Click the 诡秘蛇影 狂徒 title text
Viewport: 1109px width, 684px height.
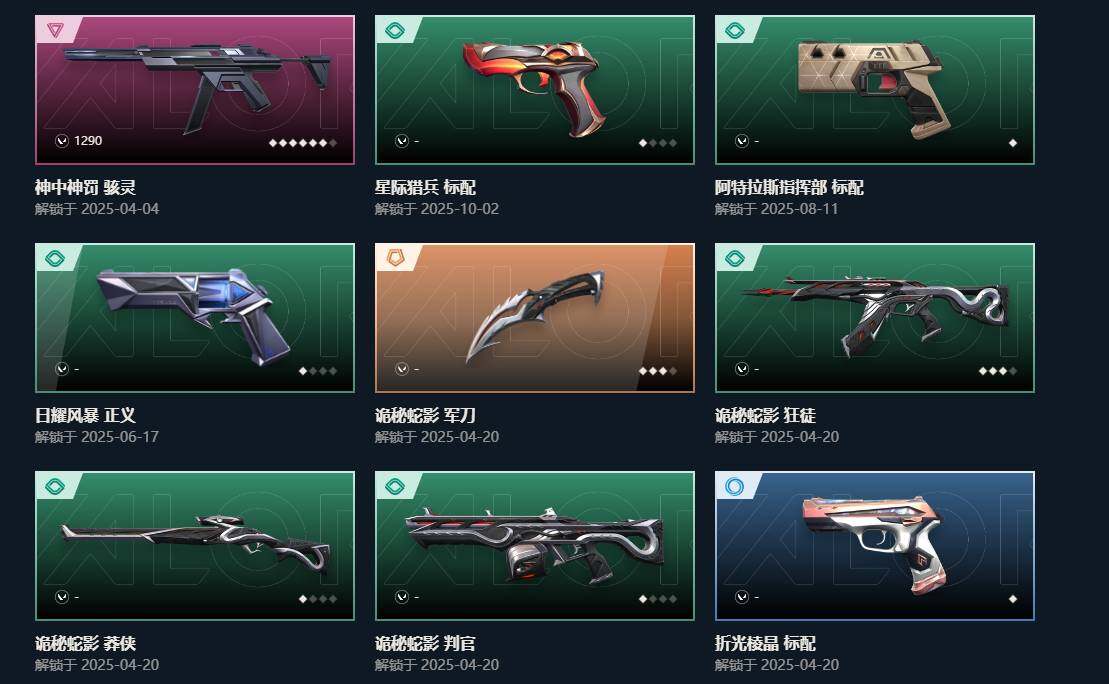pos(765,415)
